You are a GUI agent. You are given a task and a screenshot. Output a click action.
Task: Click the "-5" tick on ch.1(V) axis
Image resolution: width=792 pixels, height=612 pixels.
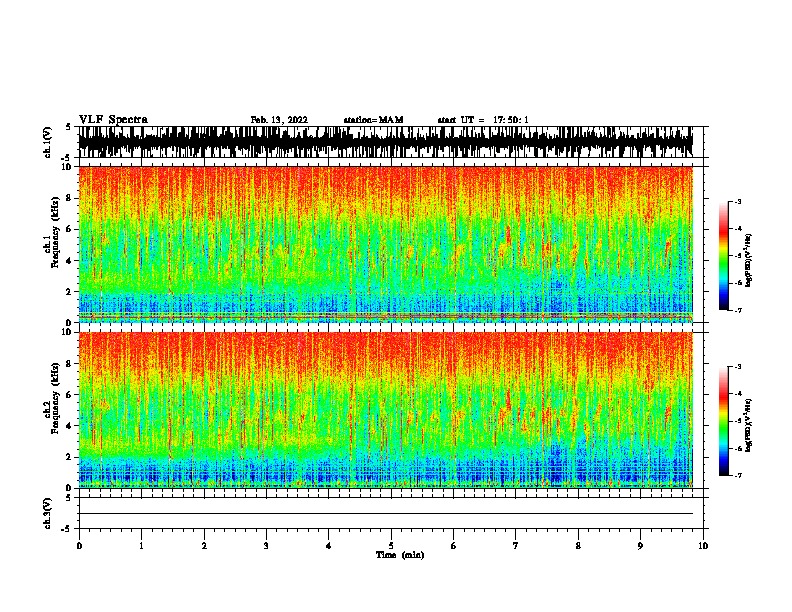[x=67, y=158]
